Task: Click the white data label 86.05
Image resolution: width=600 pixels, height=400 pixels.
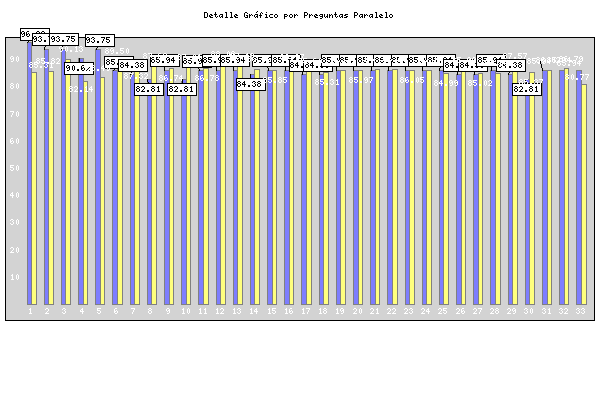Action: [x=412, y=80]
